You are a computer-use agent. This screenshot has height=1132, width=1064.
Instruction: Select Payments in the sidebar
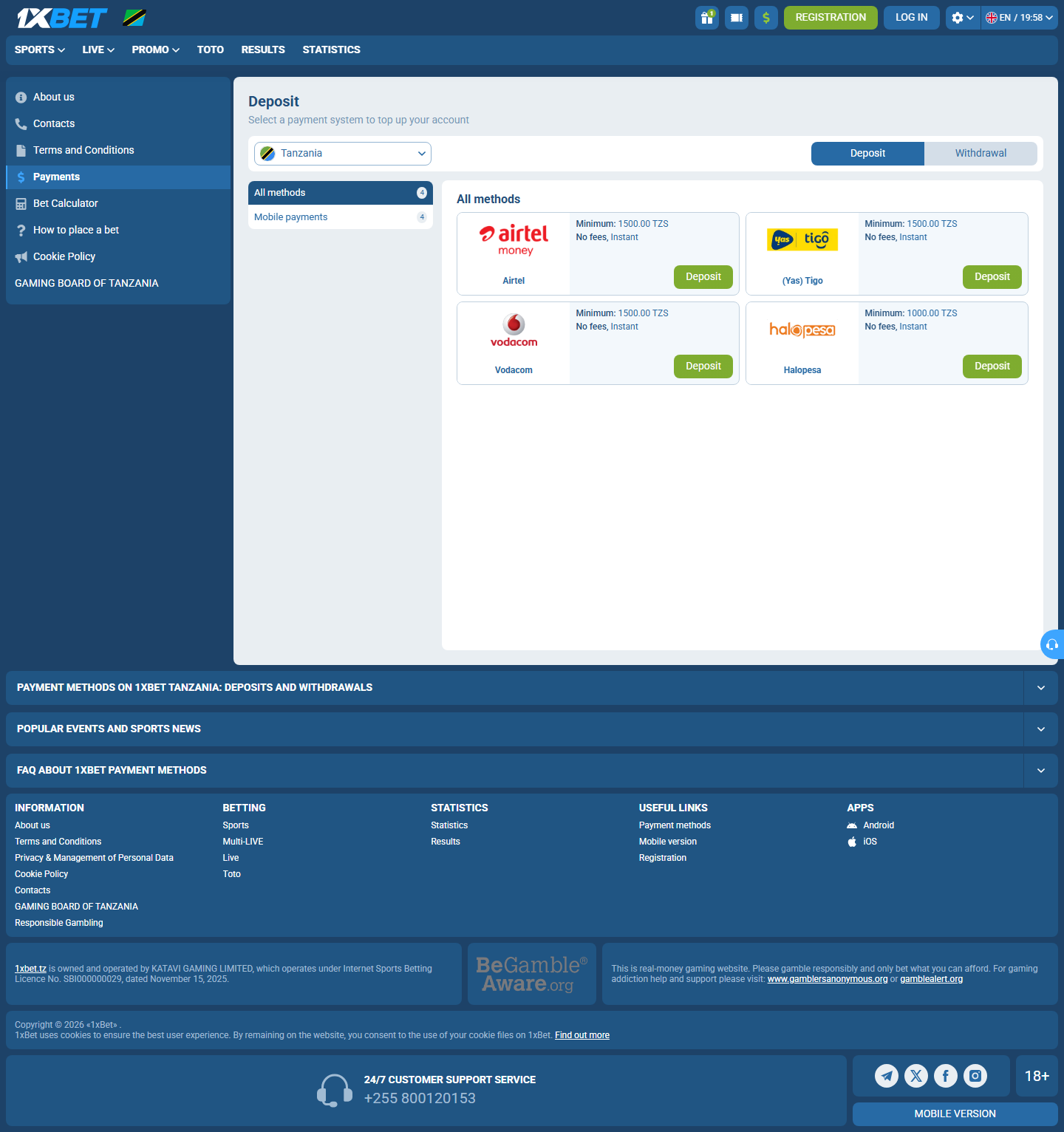[x=118, y=177]
